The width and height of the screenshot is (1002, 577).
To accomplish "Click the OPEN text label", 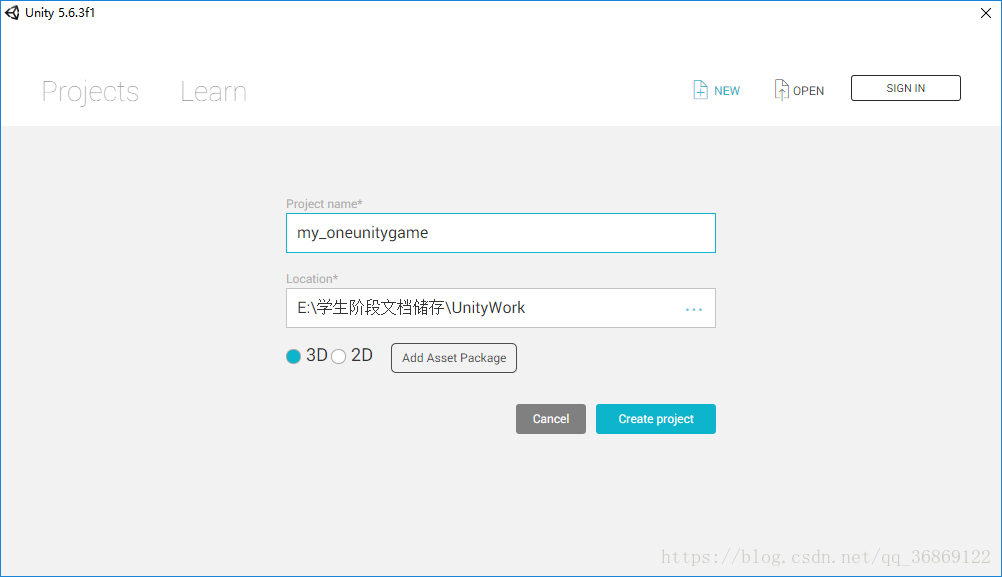I will [808, 91].
